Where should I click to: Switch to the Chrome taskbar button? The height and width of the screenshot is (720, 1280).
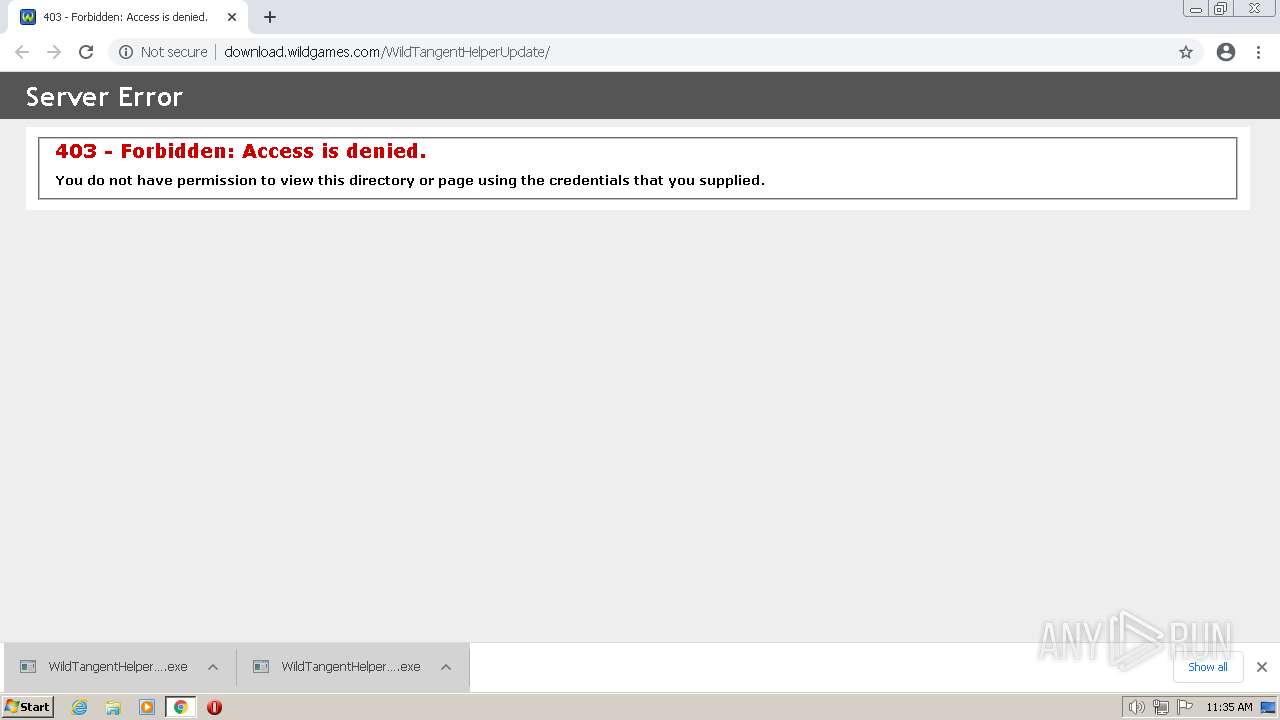coord(181,707)
